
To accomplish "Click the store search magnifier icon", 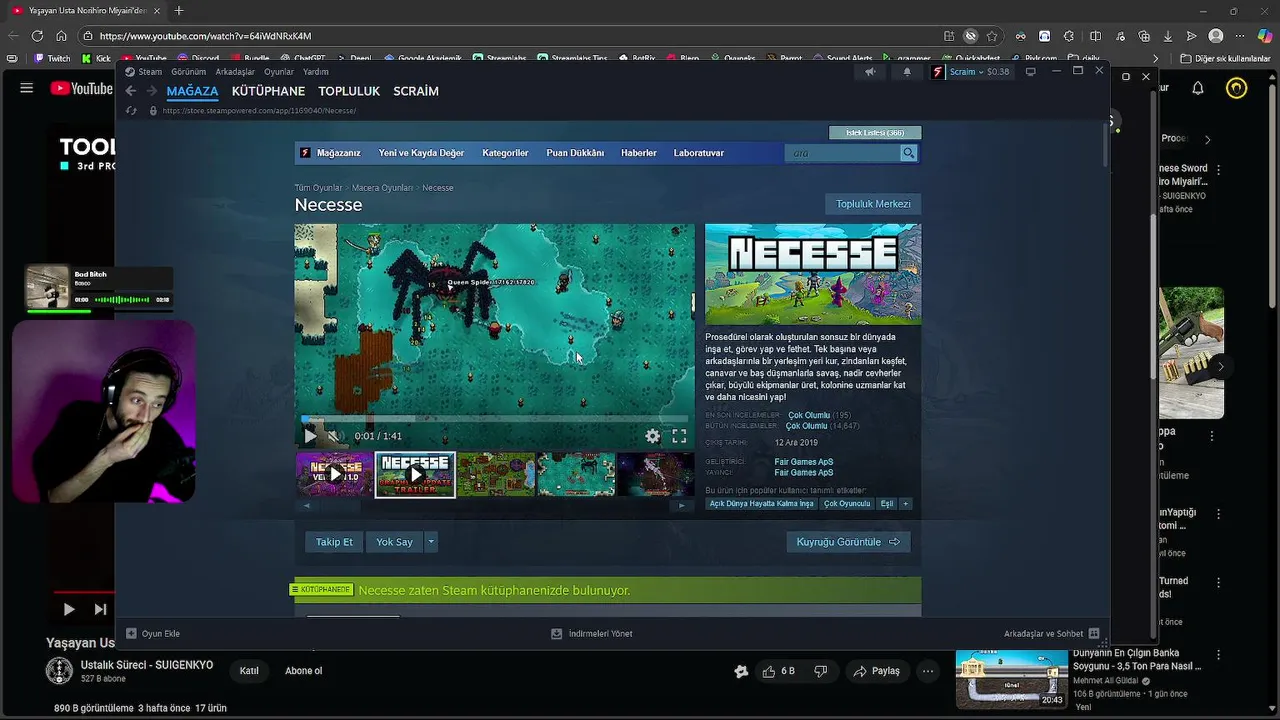I will tap(908, 153).
